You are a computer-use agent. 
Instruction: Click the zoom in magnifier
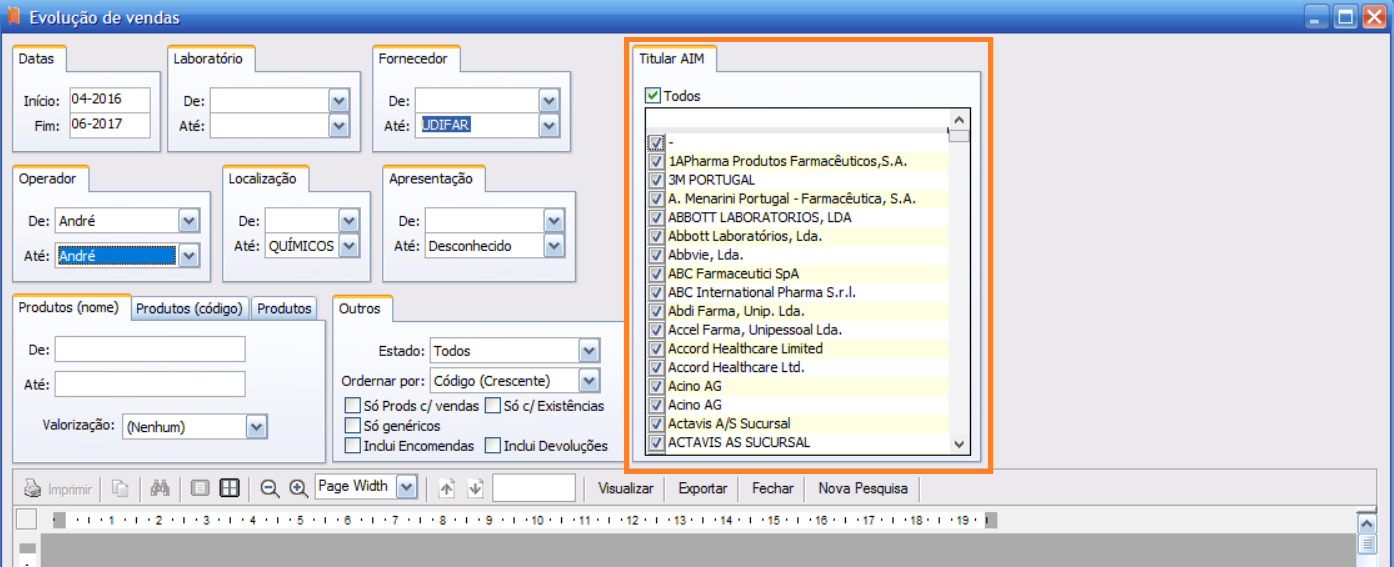298,488
